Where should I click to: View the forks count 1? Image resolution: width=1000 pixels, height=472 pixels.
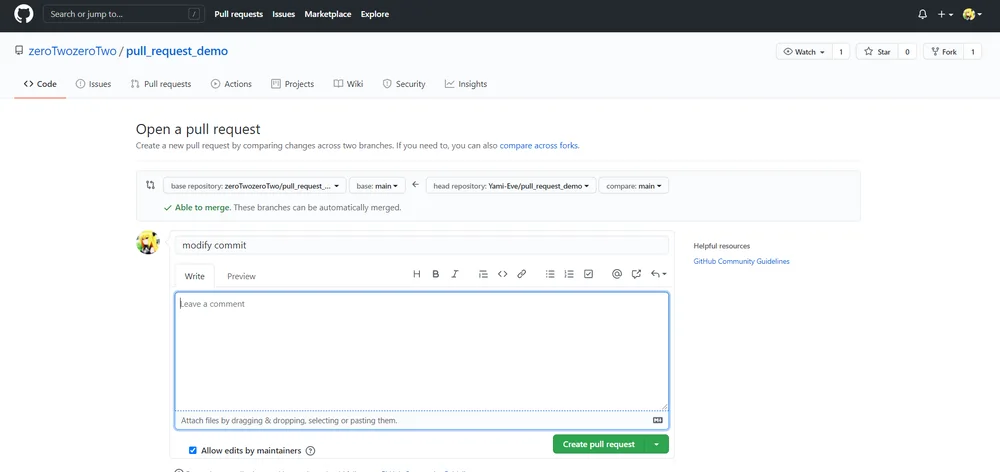(973, 52)
